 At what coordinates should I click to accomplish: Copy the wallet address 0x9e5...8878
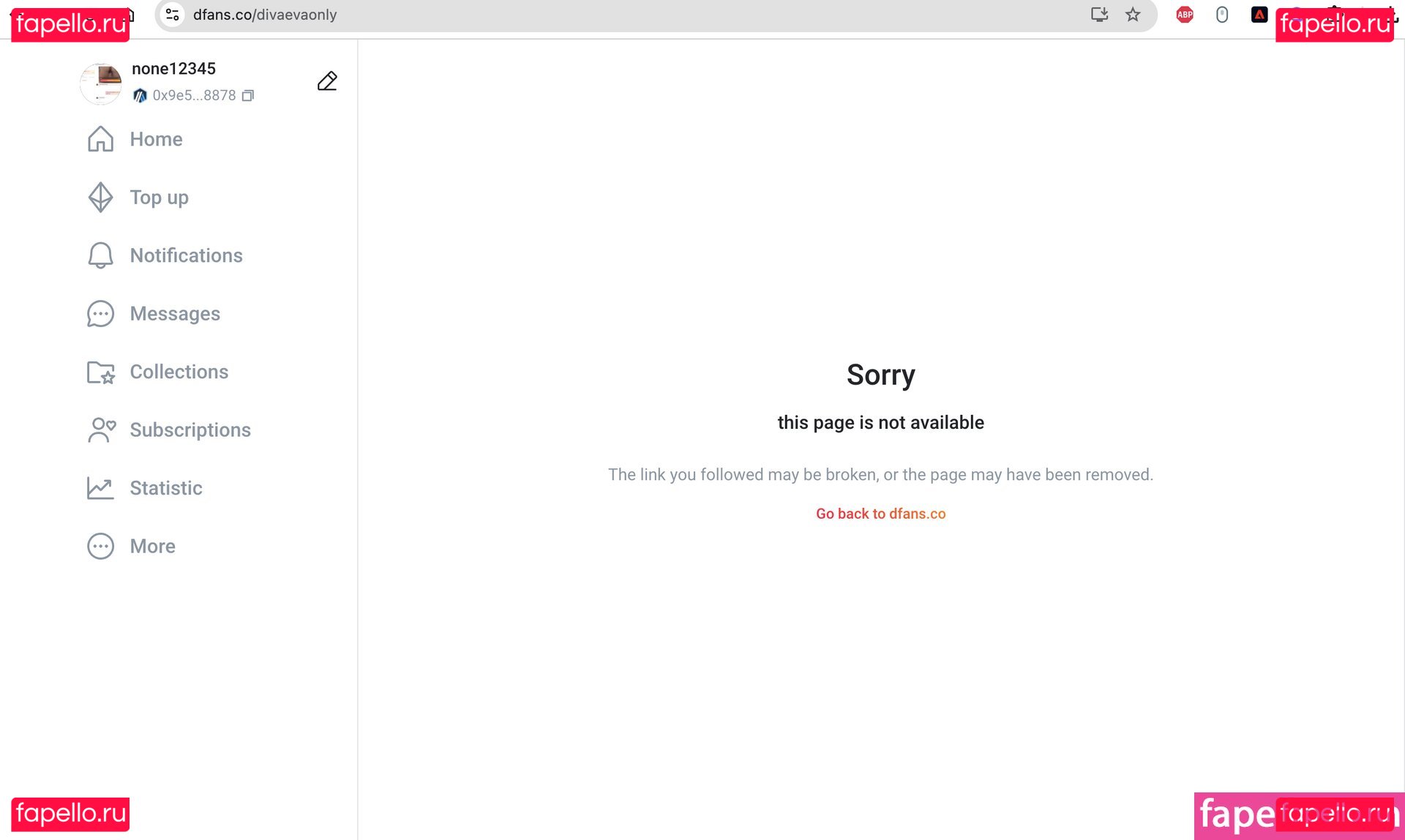tap(248, 96)
